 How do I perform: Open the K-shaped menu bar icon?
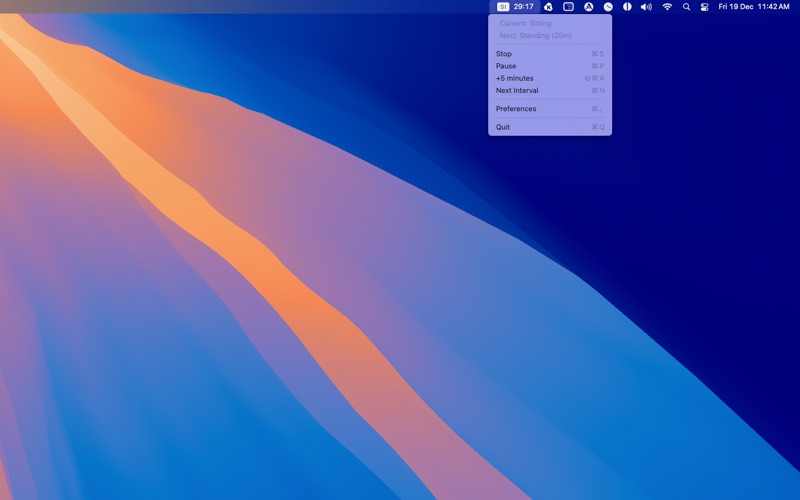548,7
